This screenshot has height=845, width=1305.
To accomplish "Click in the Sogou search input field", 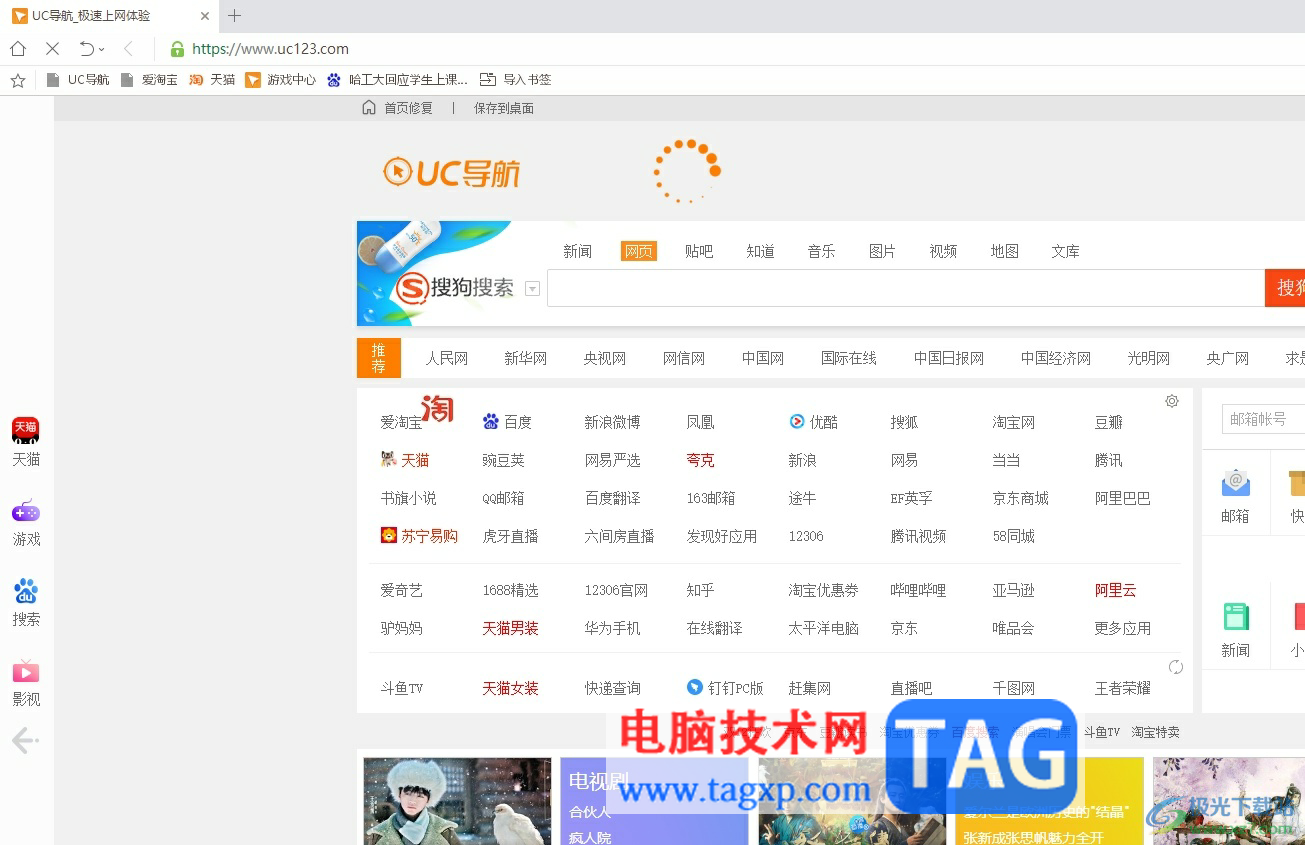I will 906,288.
